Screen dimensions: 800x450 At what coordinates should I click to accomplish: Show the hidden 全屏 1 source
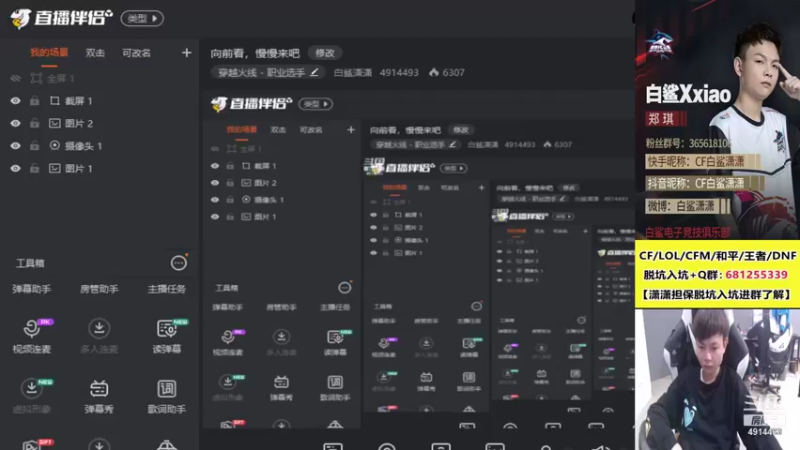click(15, 78)
